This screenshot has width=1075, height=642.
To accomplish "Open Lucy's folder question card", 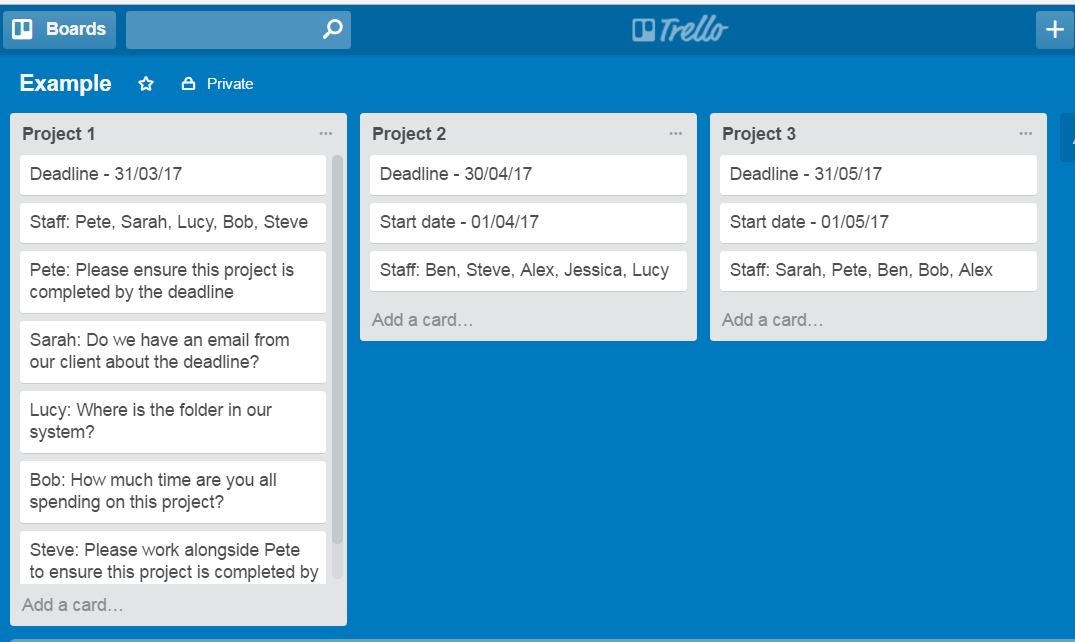I will pyautogui.click(x=173, y=421).
